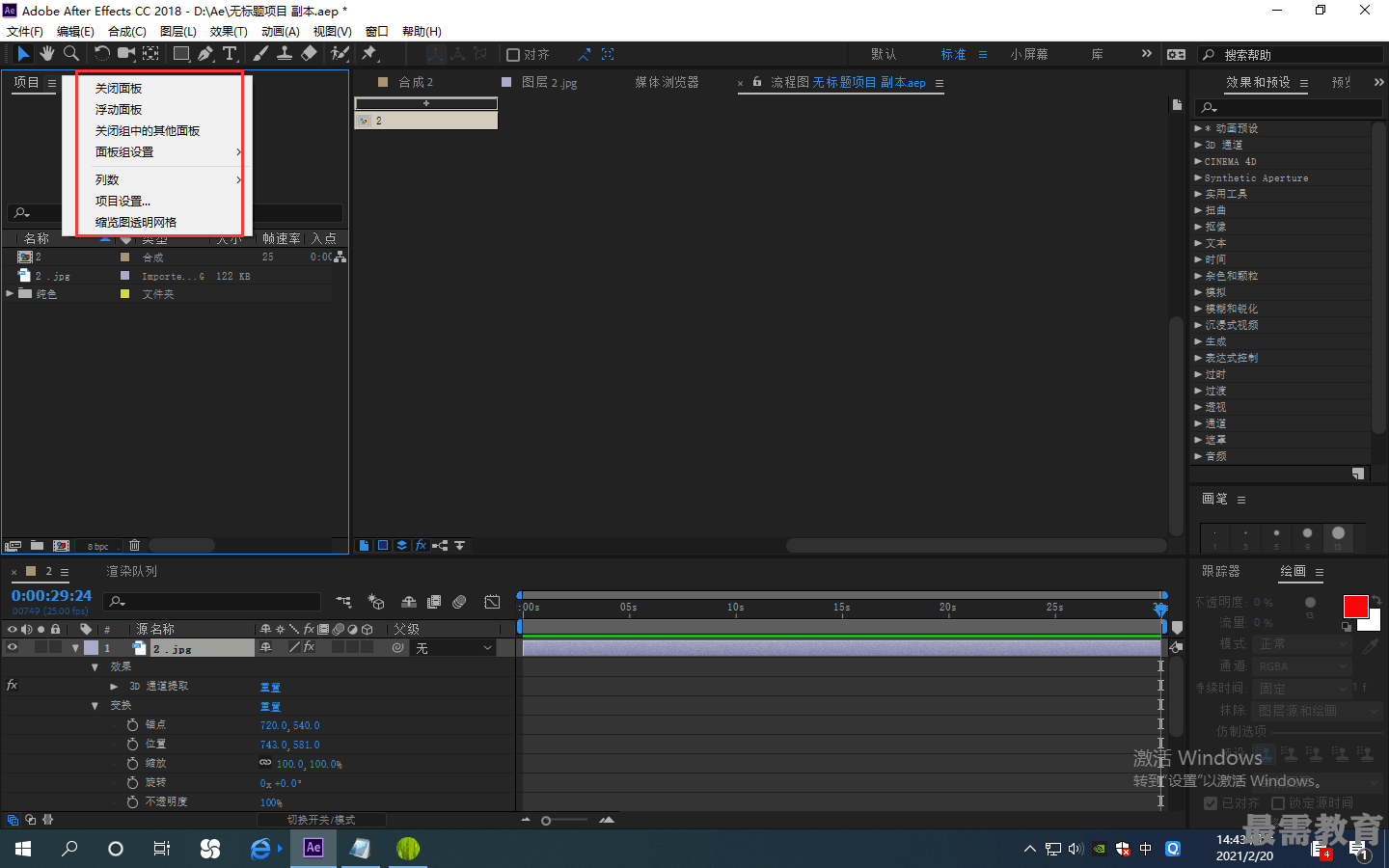The image size is (1389, 868).
Task: Click the 切换开关/模式 button
Action: coord(321,820)
